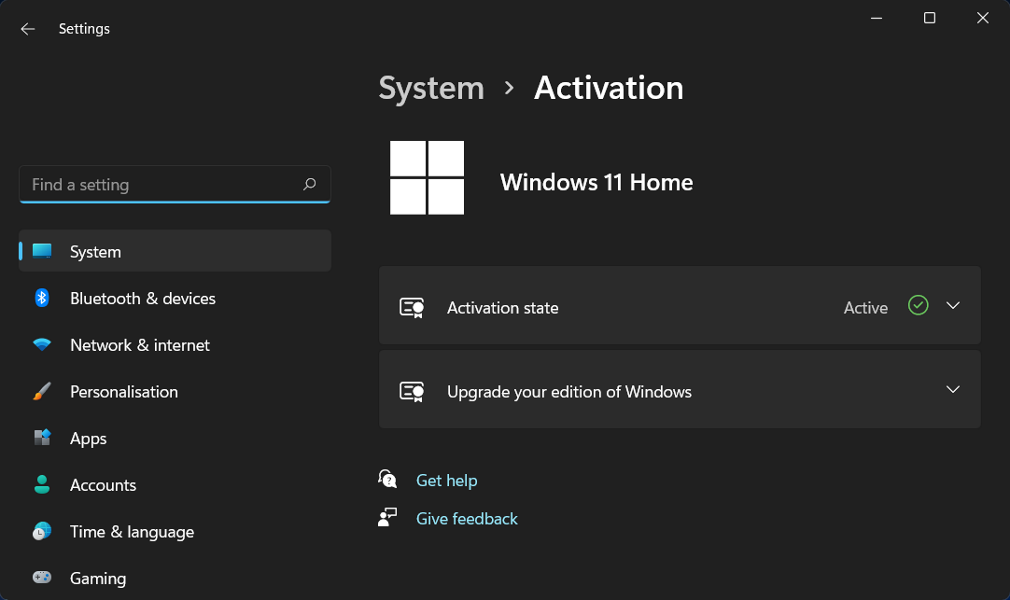
Task: Click the Activation state certificate icon
Action: point(411,306)
